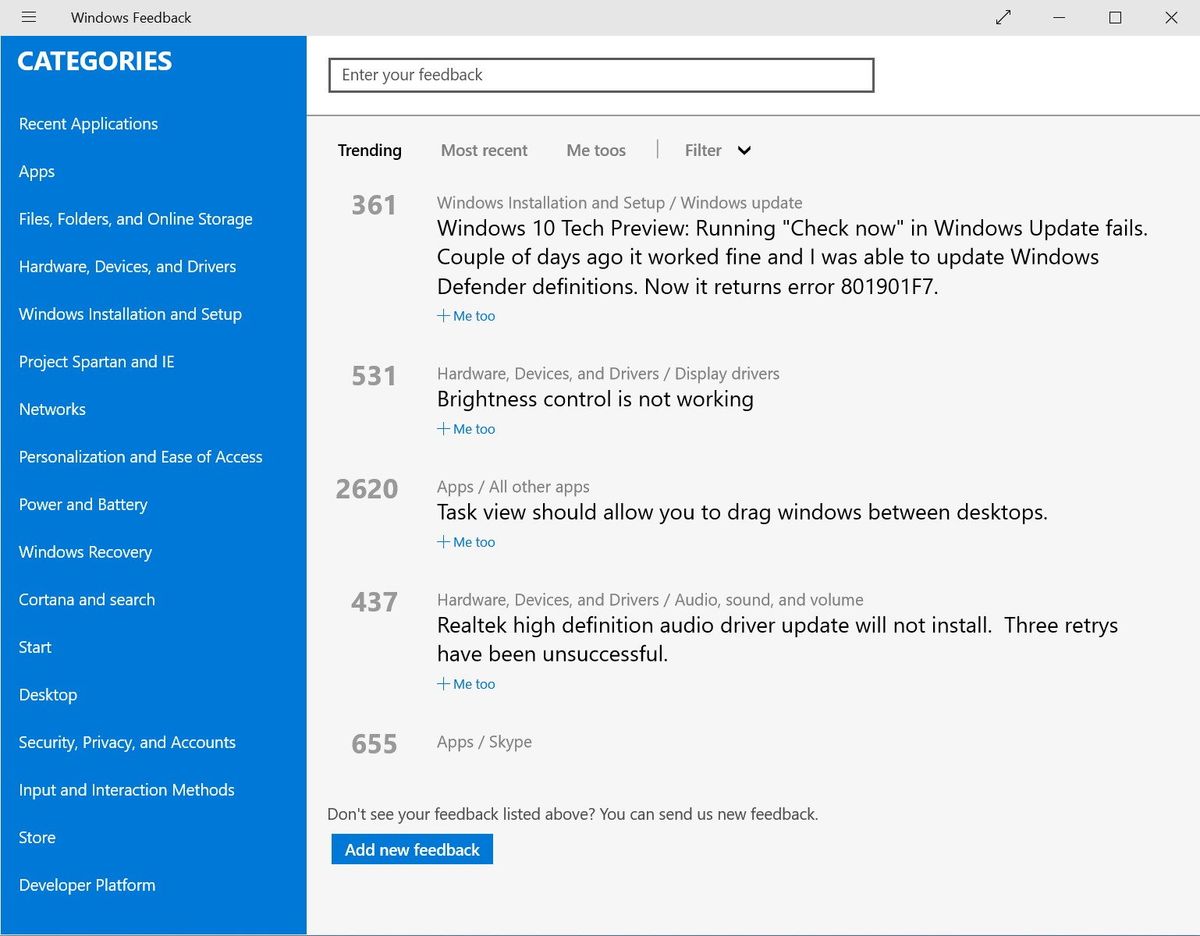1200x936 pixels.
Task: Switch to the Most recent tab
Action: [x=484, y=150]
